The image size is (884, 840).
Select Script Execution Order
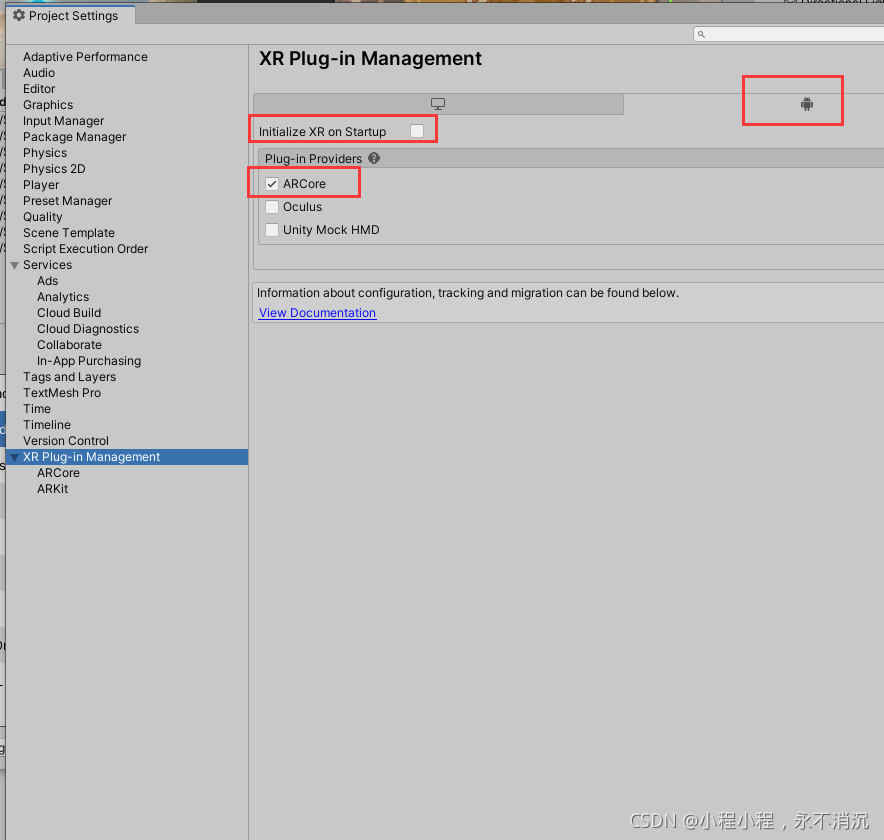click(x=85, y=249)
